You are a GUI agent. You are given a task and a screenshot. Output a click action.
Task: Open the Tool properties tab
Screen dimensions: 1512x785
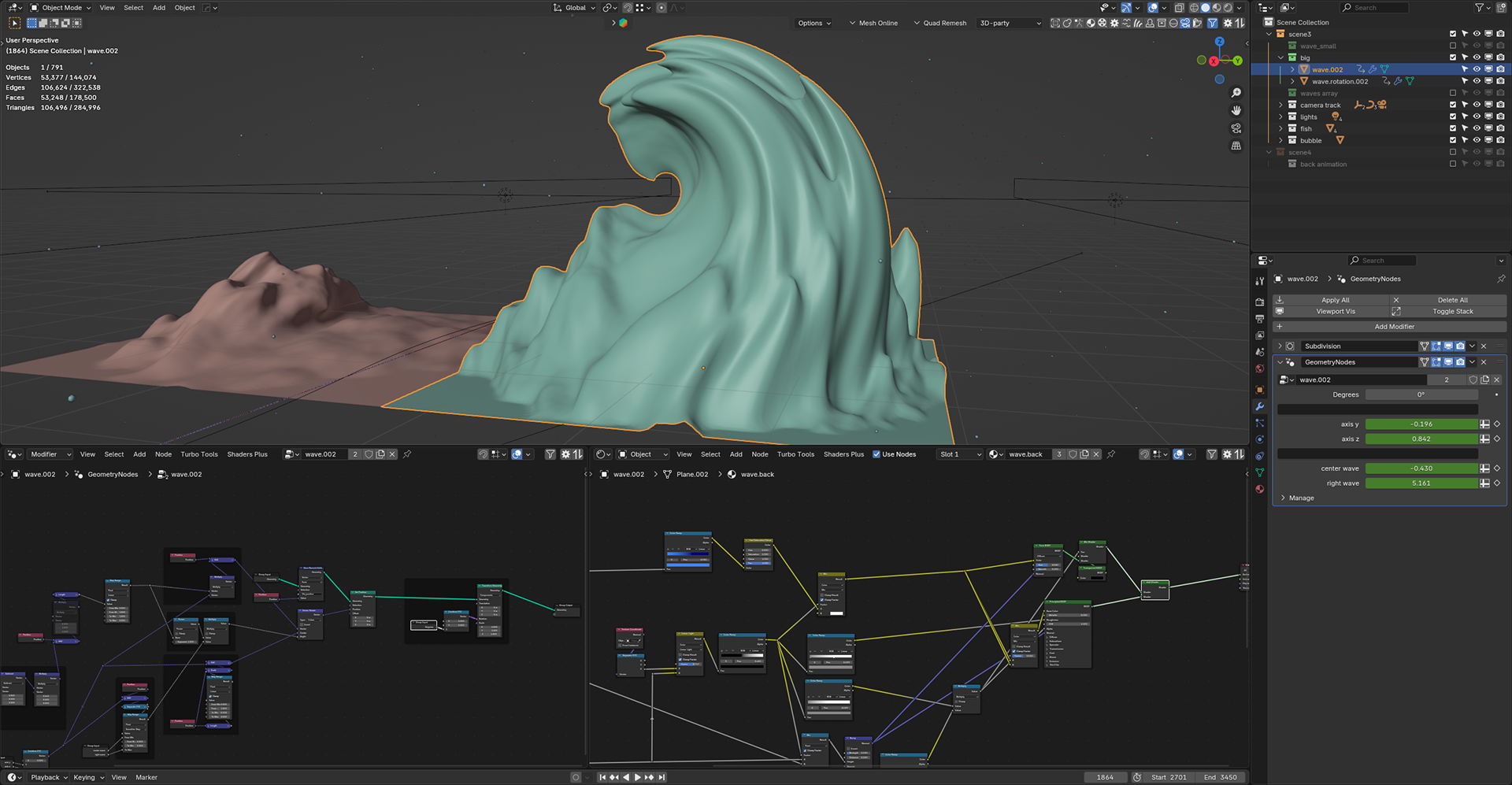(1259, 281)
